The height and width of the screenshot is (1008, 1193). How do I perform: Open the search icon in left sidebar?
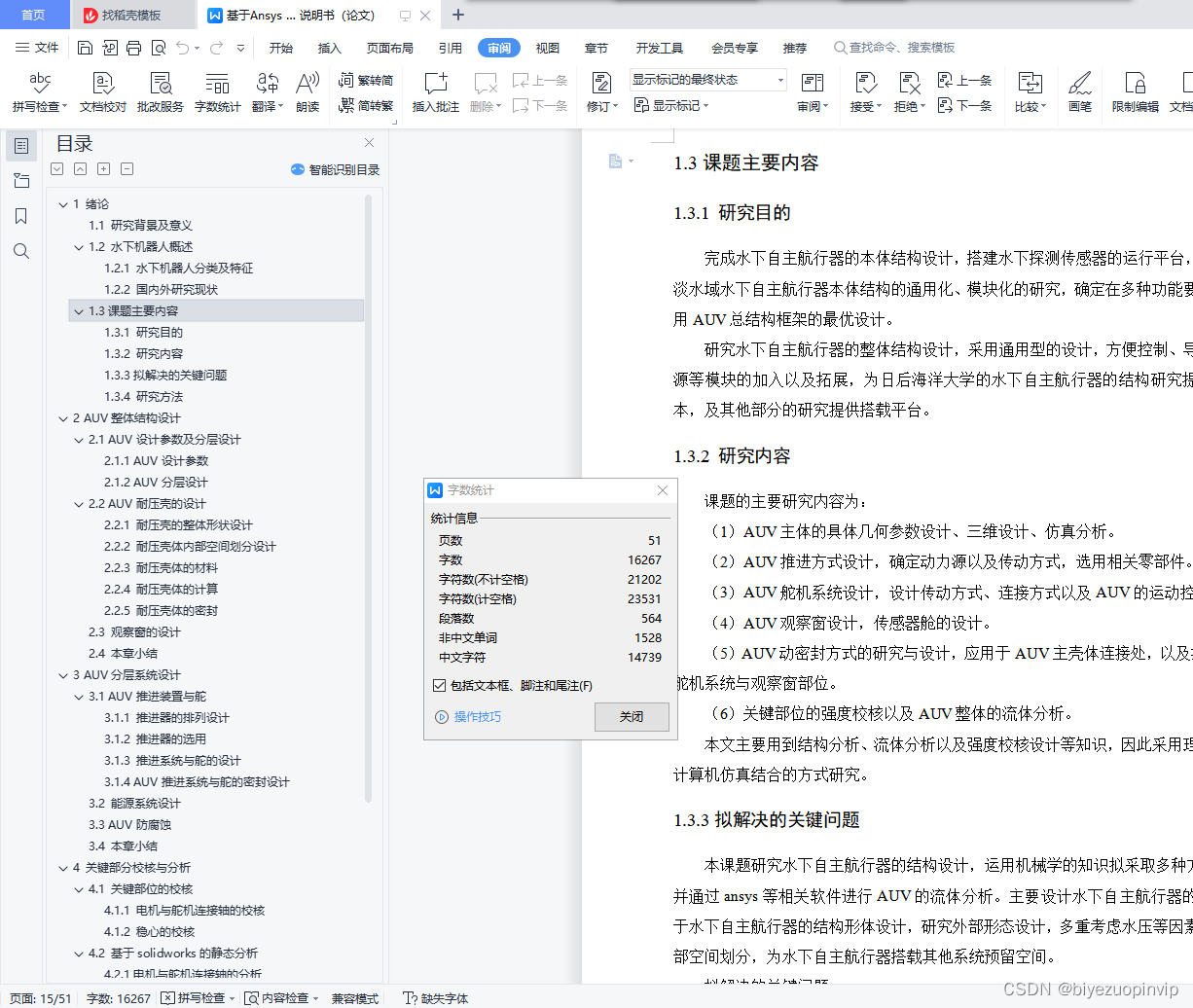pos(21,251)
